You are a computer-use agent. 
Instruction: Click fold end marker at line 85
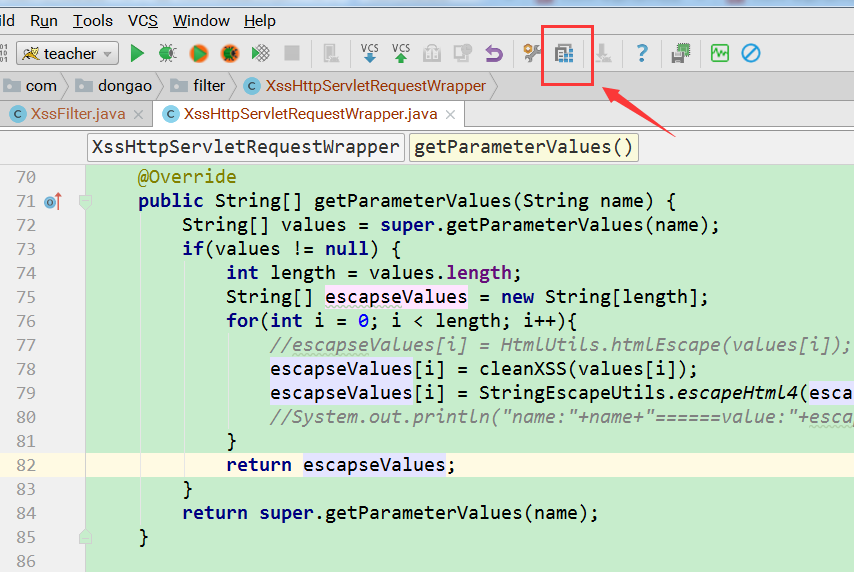(85, 537)
